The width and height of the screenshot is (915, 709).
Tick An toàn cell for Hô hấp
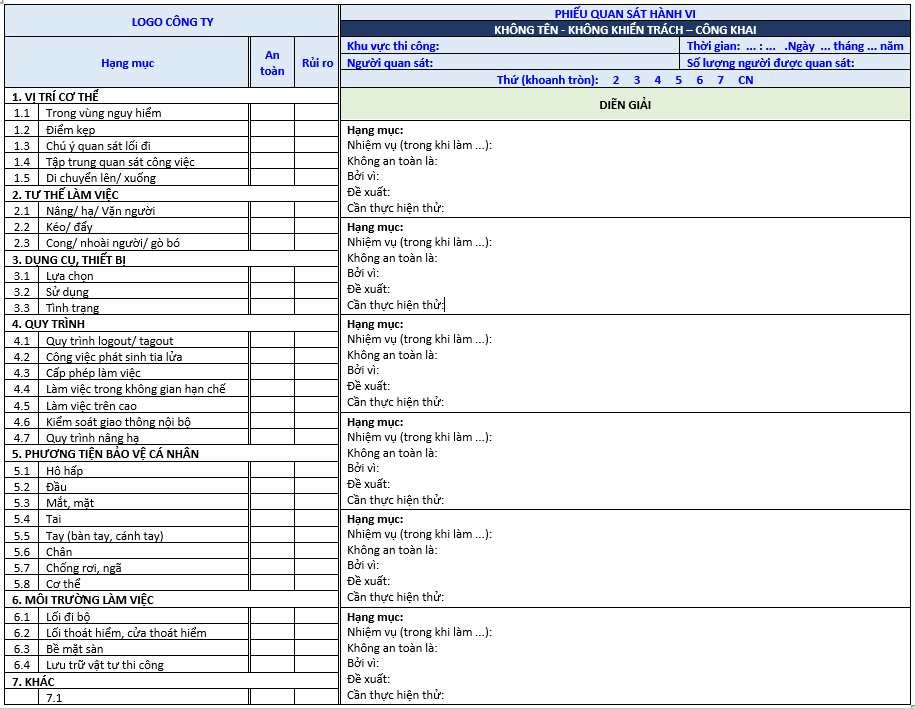[272, 470]
